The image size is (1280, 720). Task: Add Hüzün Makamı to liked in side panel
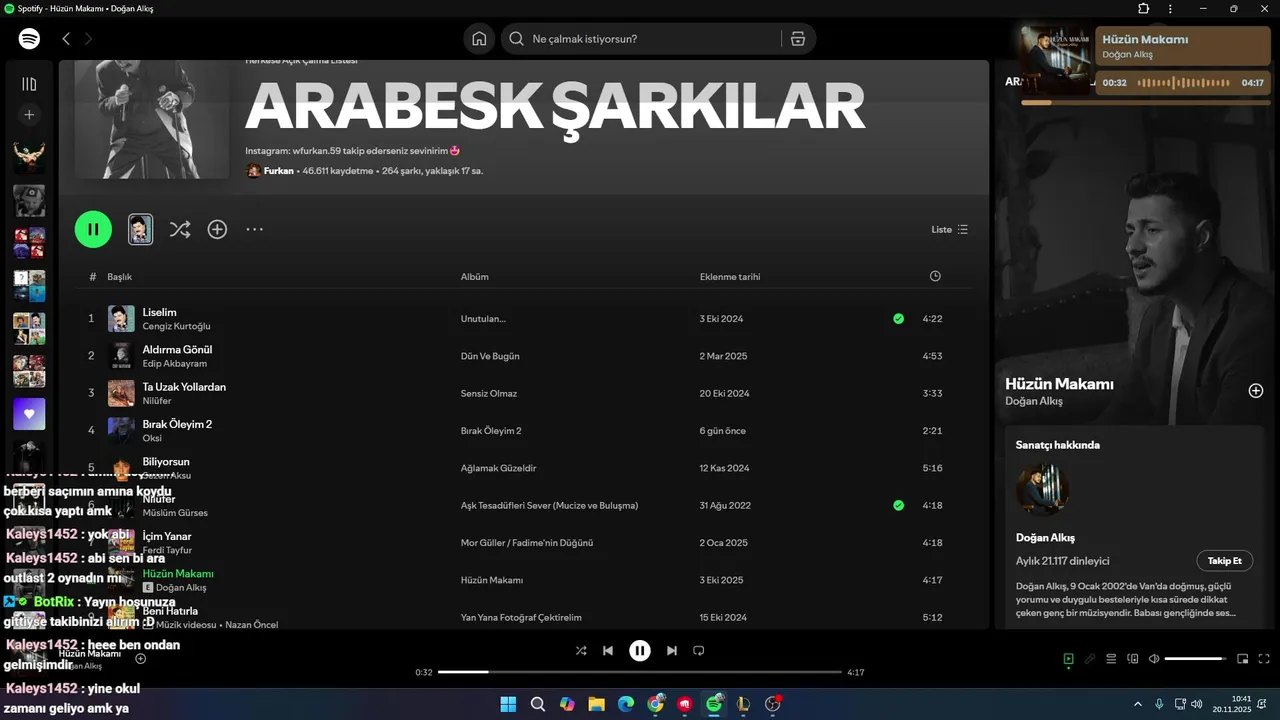tap(1256, 391)
